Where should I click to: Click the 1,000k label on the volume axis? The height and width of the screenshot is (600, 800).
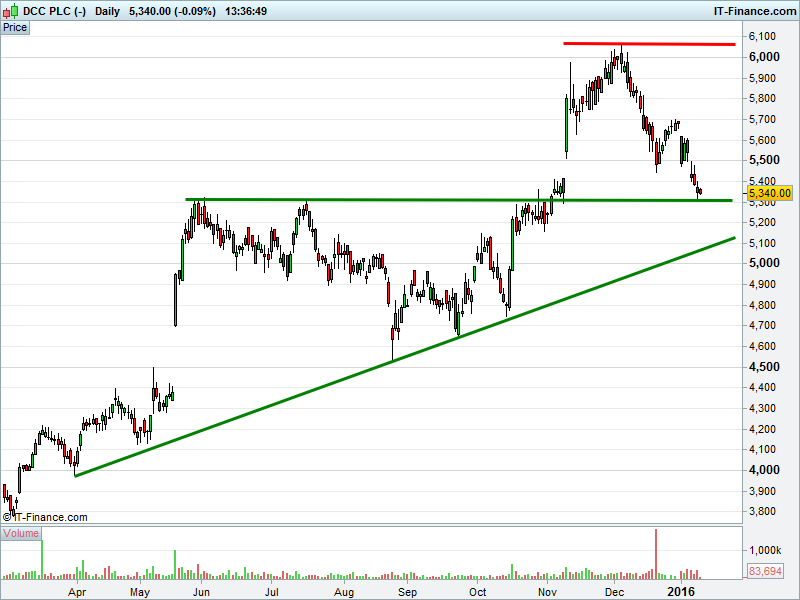tap(765, 551)
